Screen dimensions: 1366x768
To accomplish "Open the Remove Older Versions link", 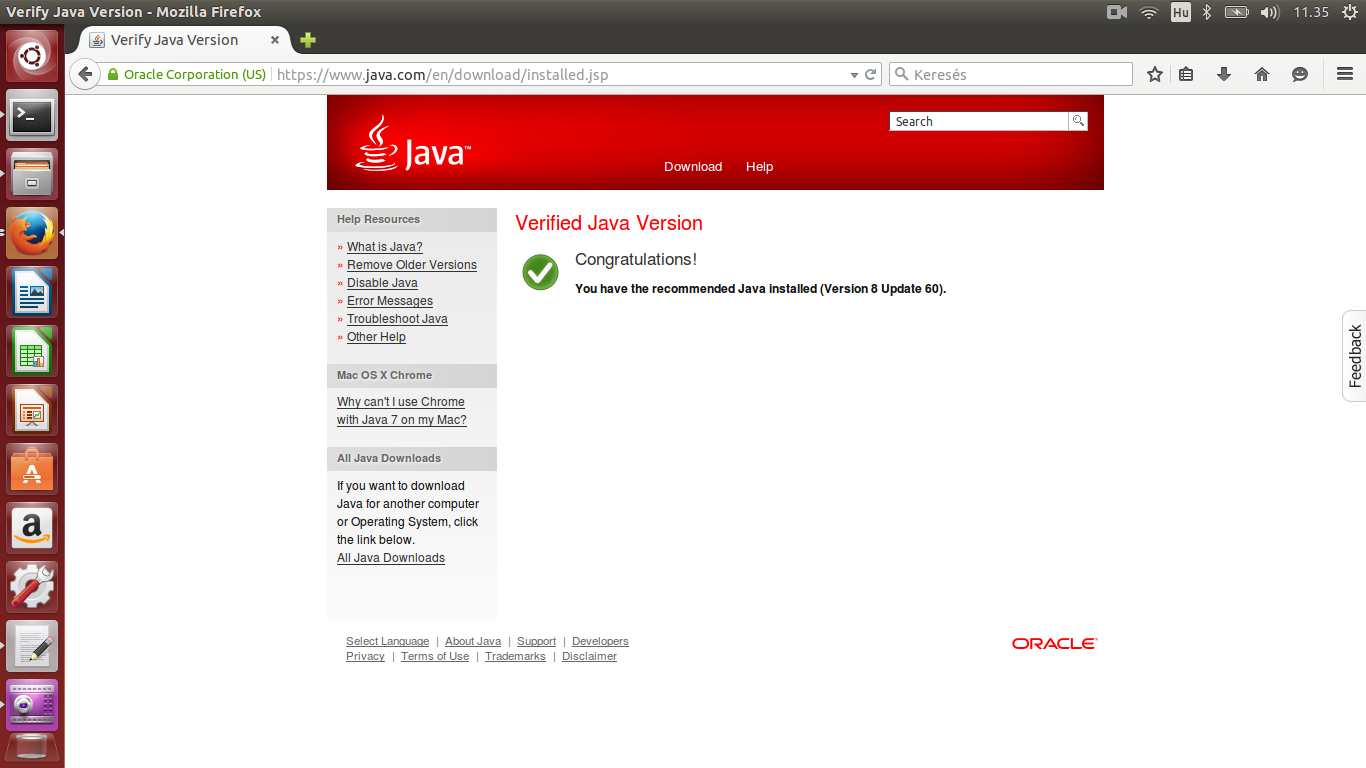I will 411,265.
